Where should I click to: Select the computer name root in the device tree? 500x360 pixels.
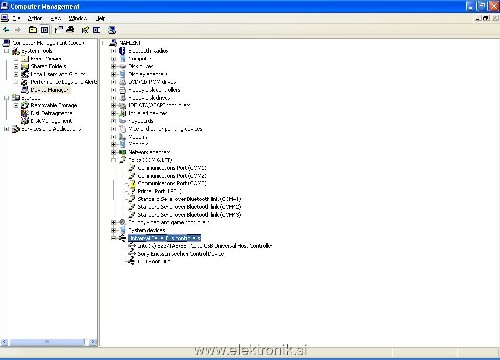[130, 43]
